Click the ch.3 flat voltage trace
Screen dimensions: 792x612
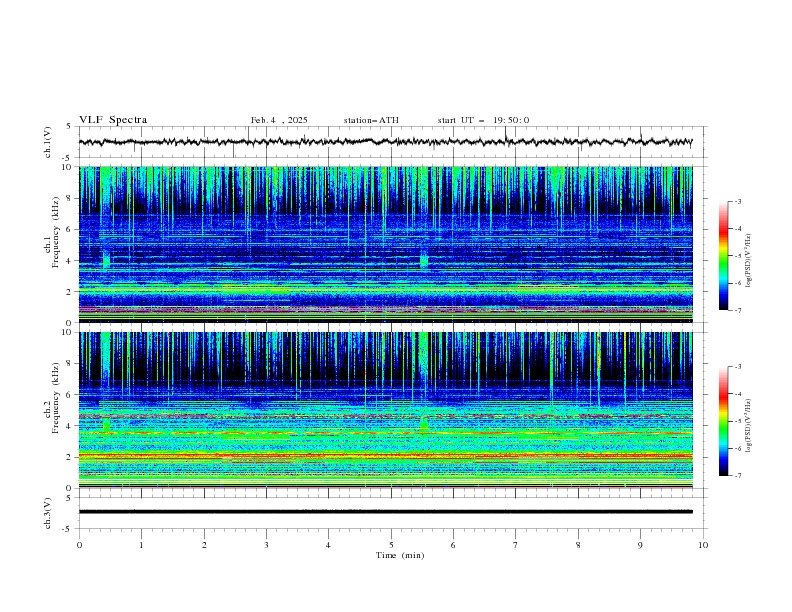(386, 512)
